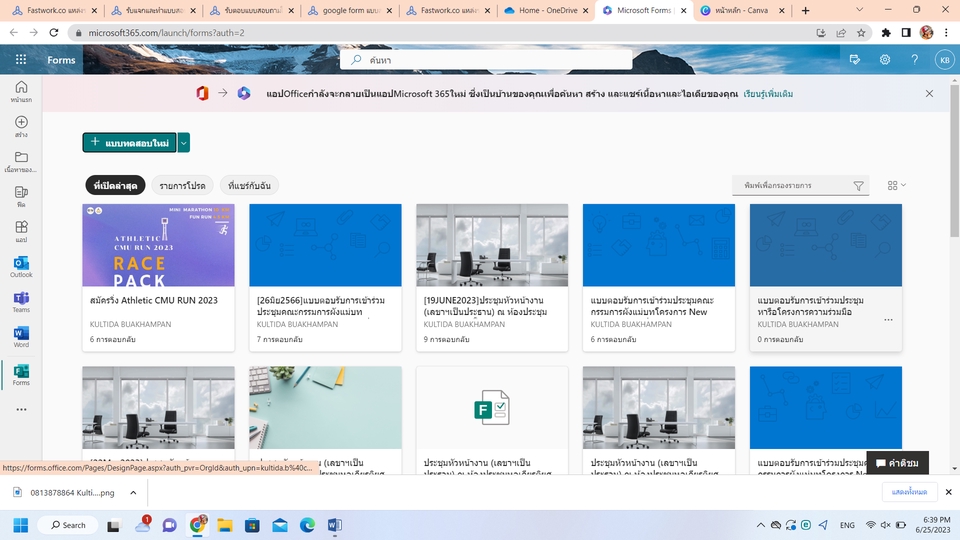960x540 pixels.
Task: Open Microsoft Store from the taskbar
Action: [x=252, y=525]
